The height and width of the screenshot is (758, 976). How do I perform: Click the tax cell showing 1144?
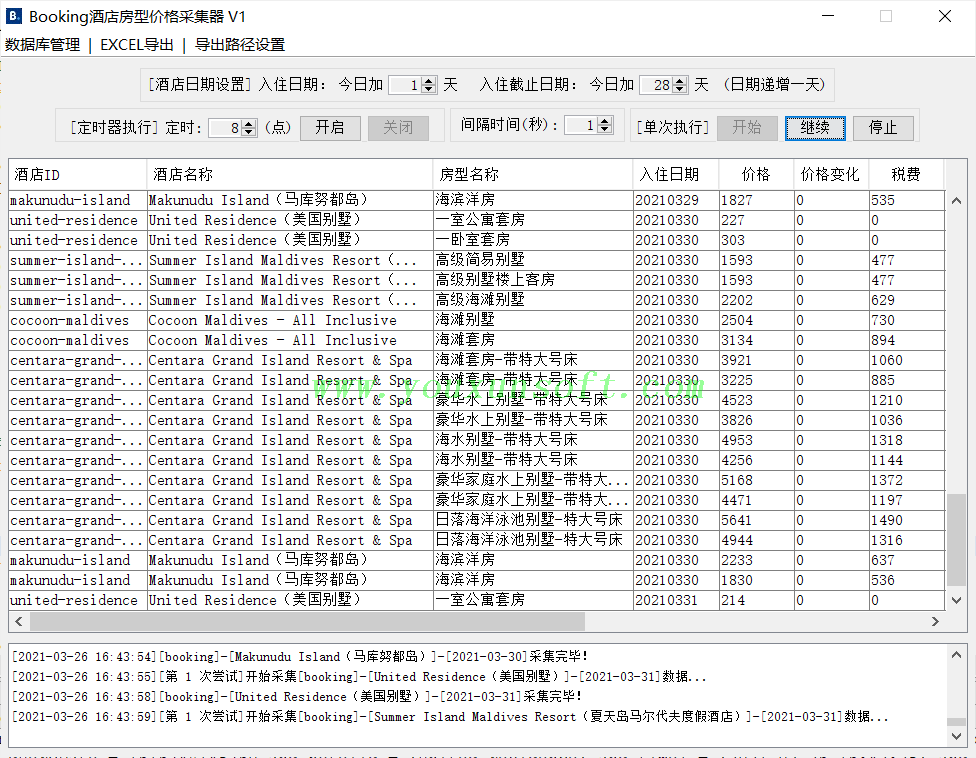[906, 461]
